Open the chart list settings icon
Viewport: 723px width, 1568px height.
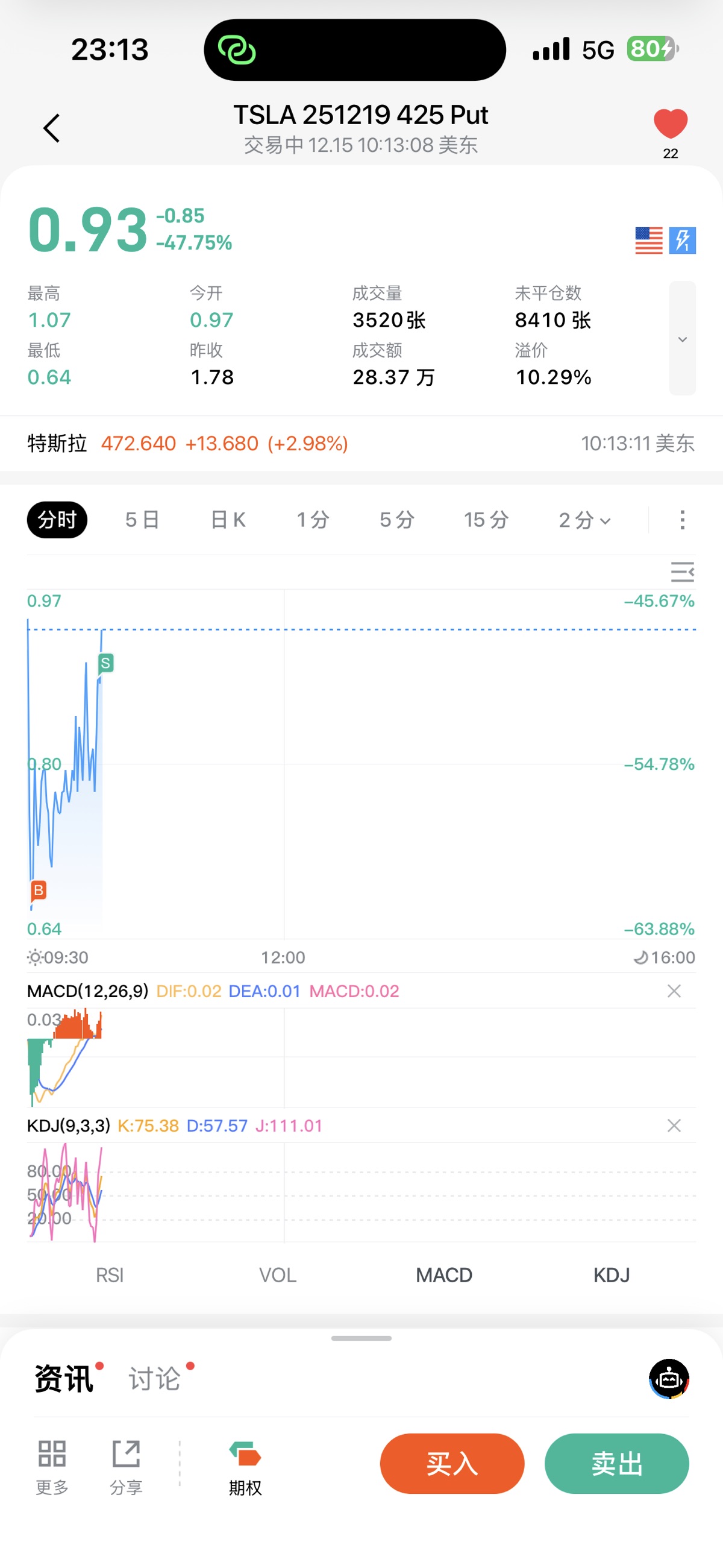(x=682, y=572)
